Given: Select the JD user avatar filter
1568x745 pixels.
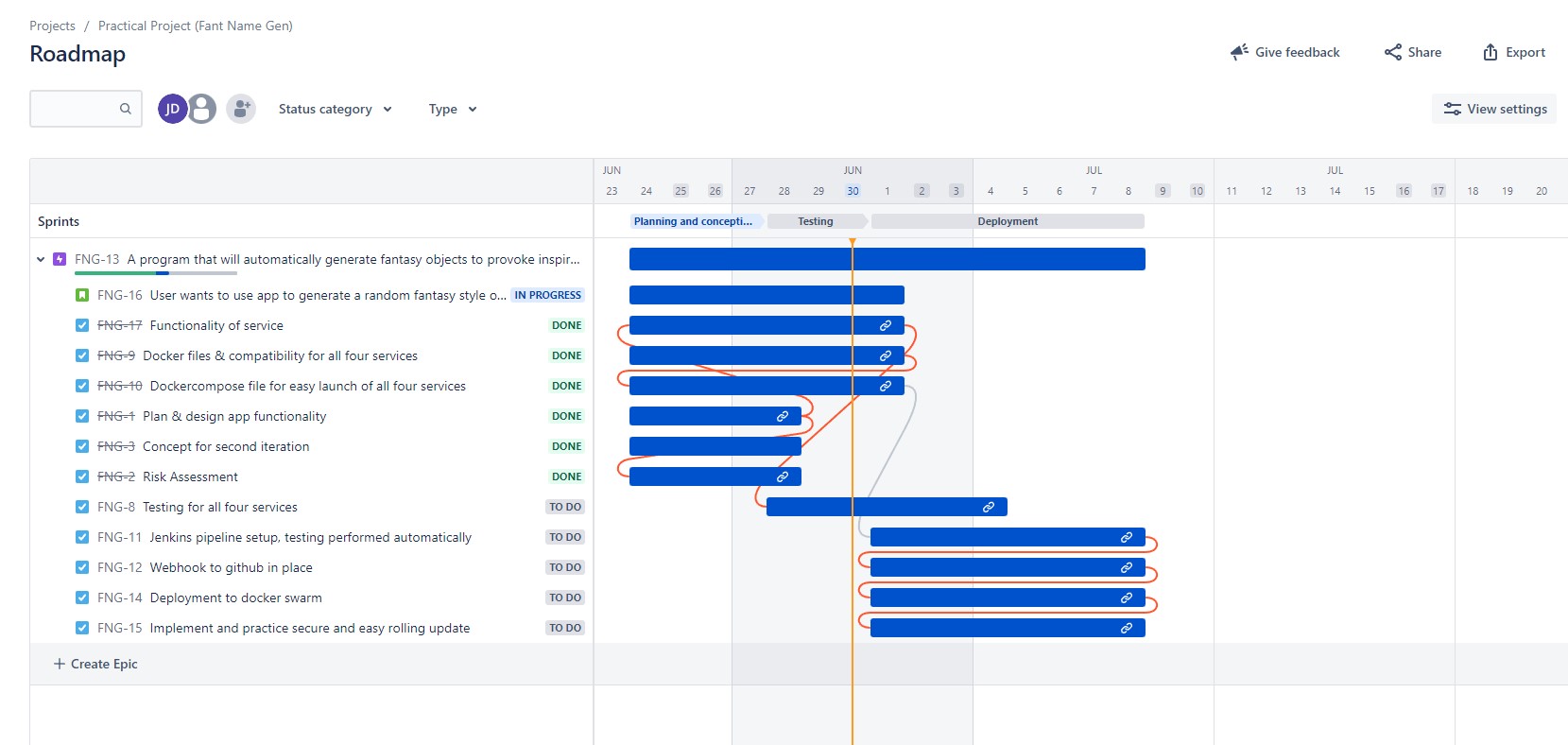Looking at the screenshot, I should [172, 109].
